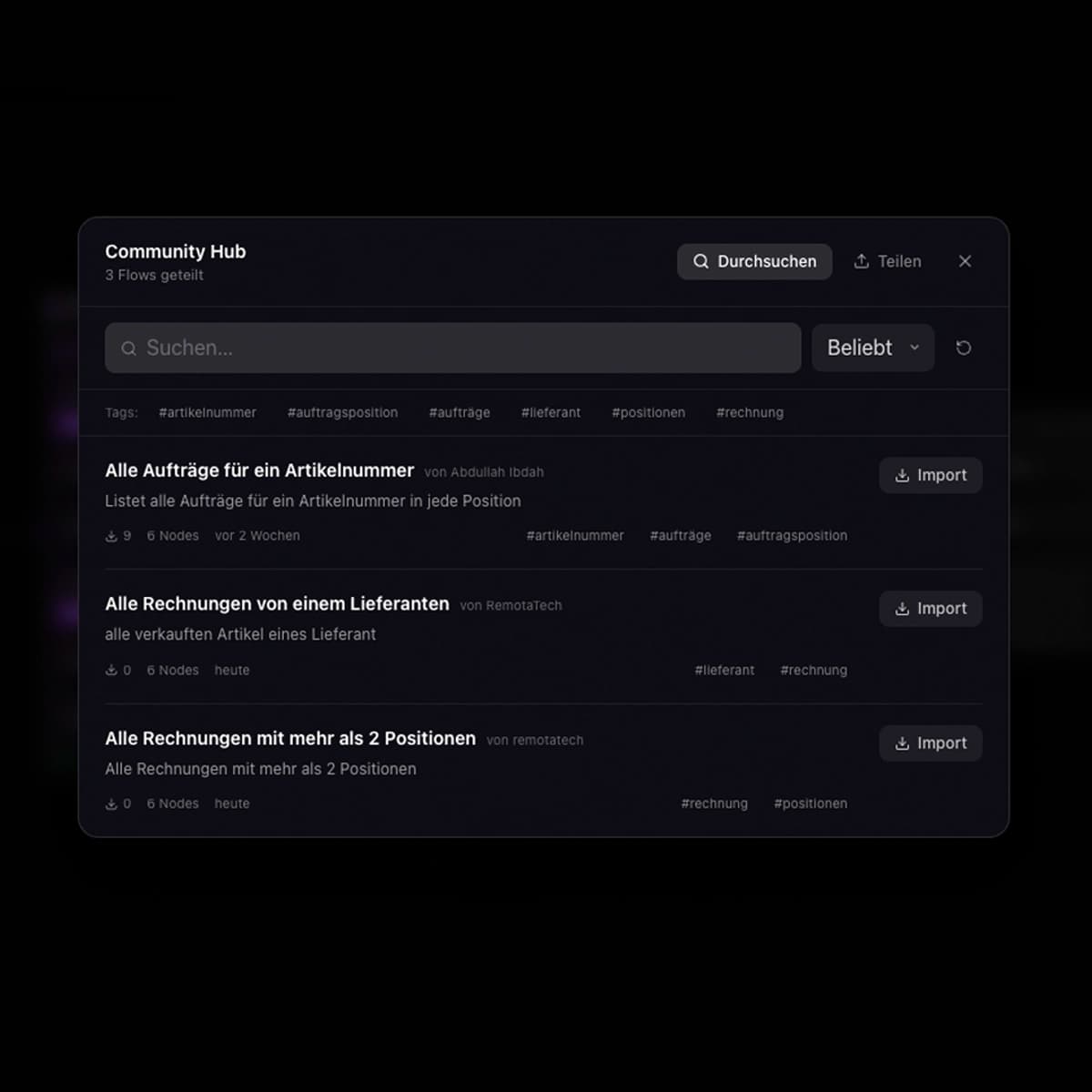Select the share icon next to Teilen
1092x1092 pixels.
pyautogui.click(x=861, y=261)
